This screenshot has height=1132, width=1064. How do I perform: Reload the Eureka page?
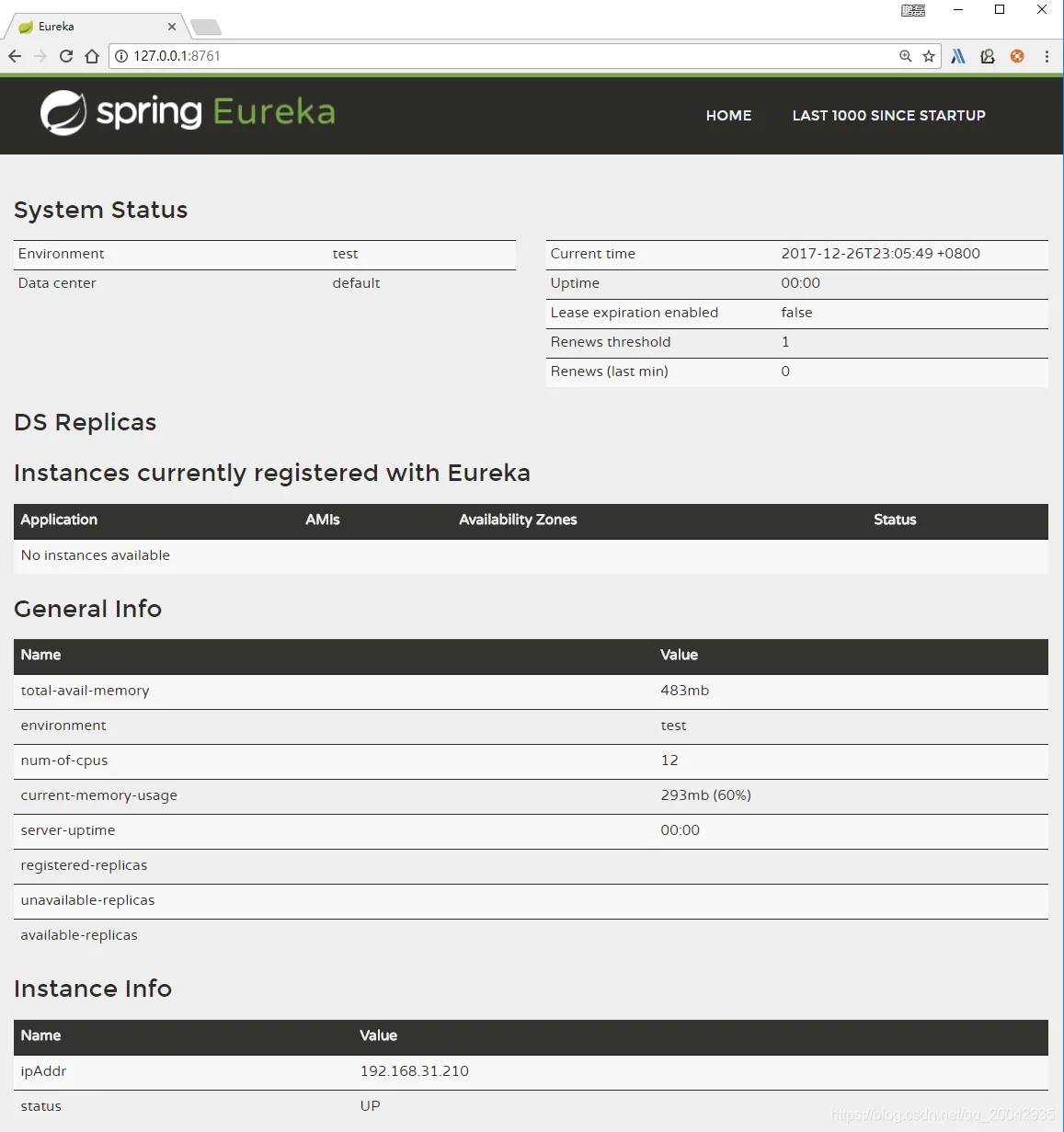click(66, 56)
